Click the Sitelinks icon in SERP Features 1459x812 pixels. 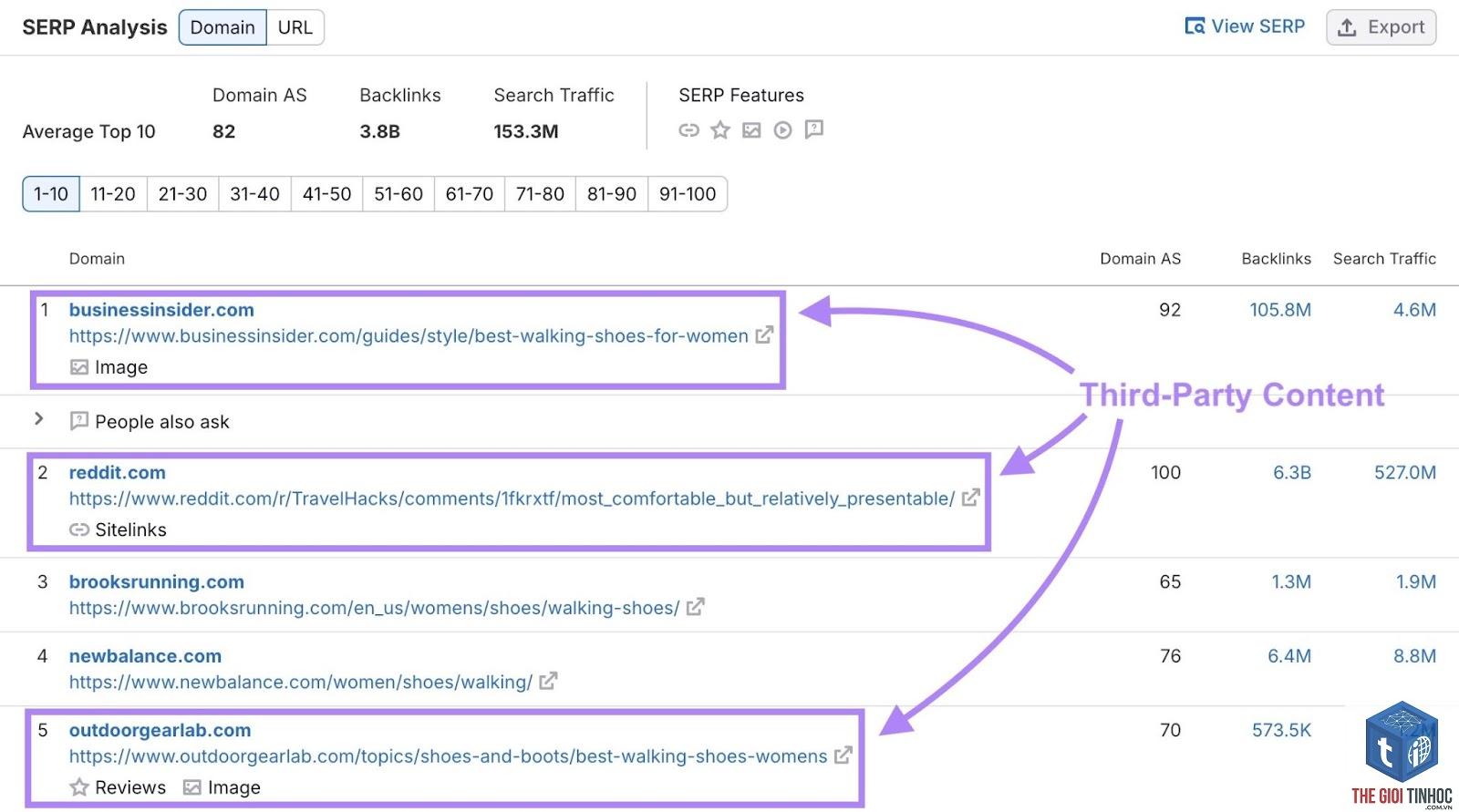[x=688, y=130]
